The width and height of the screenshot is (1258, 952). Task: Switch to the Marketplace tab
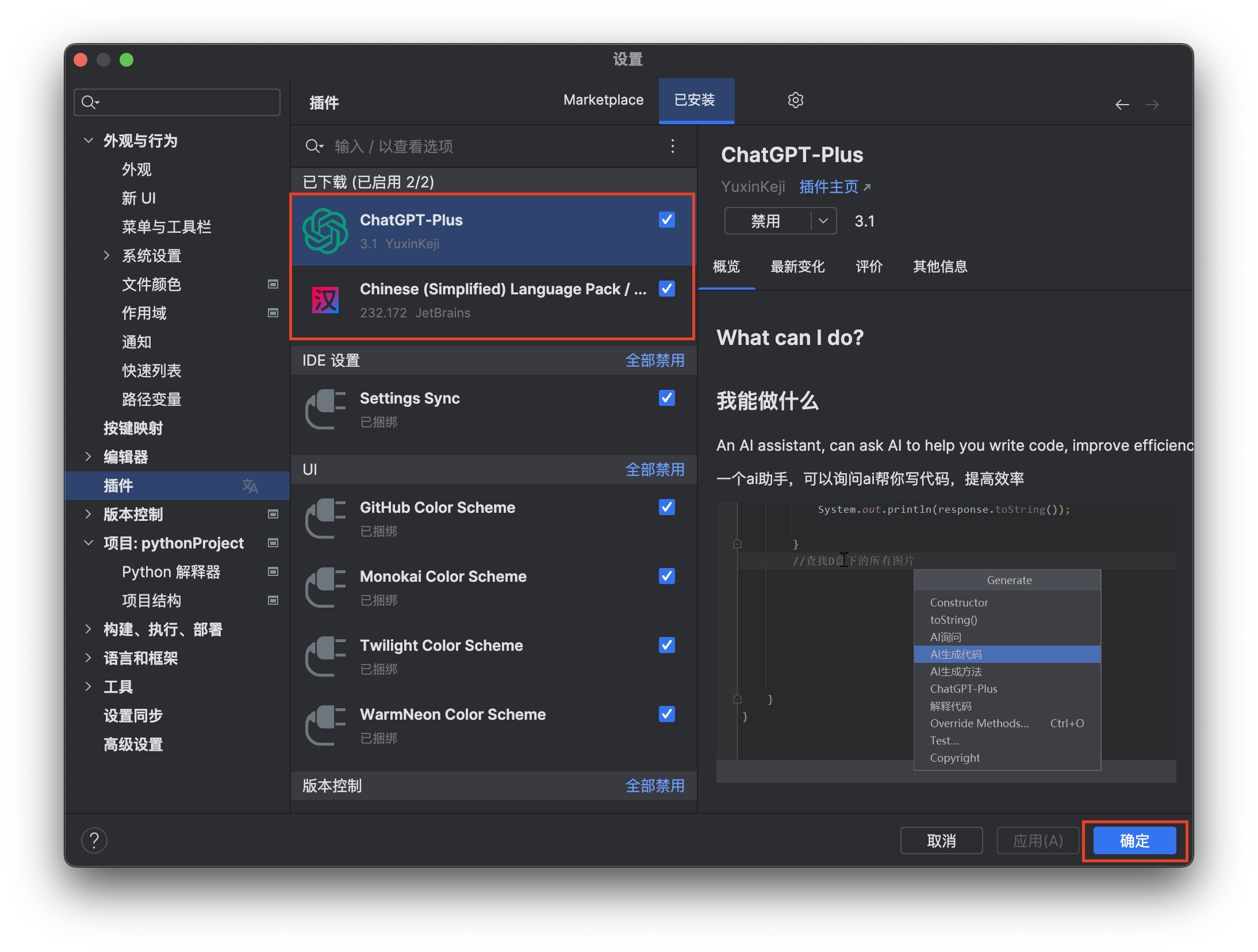pos(603,100)
